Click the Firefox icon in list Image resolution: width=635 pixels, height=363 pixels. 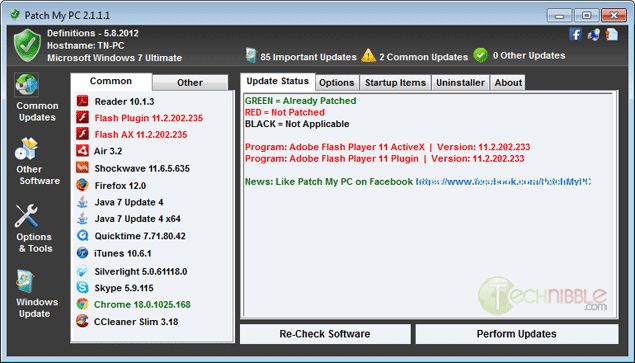(x=82, y=185)
